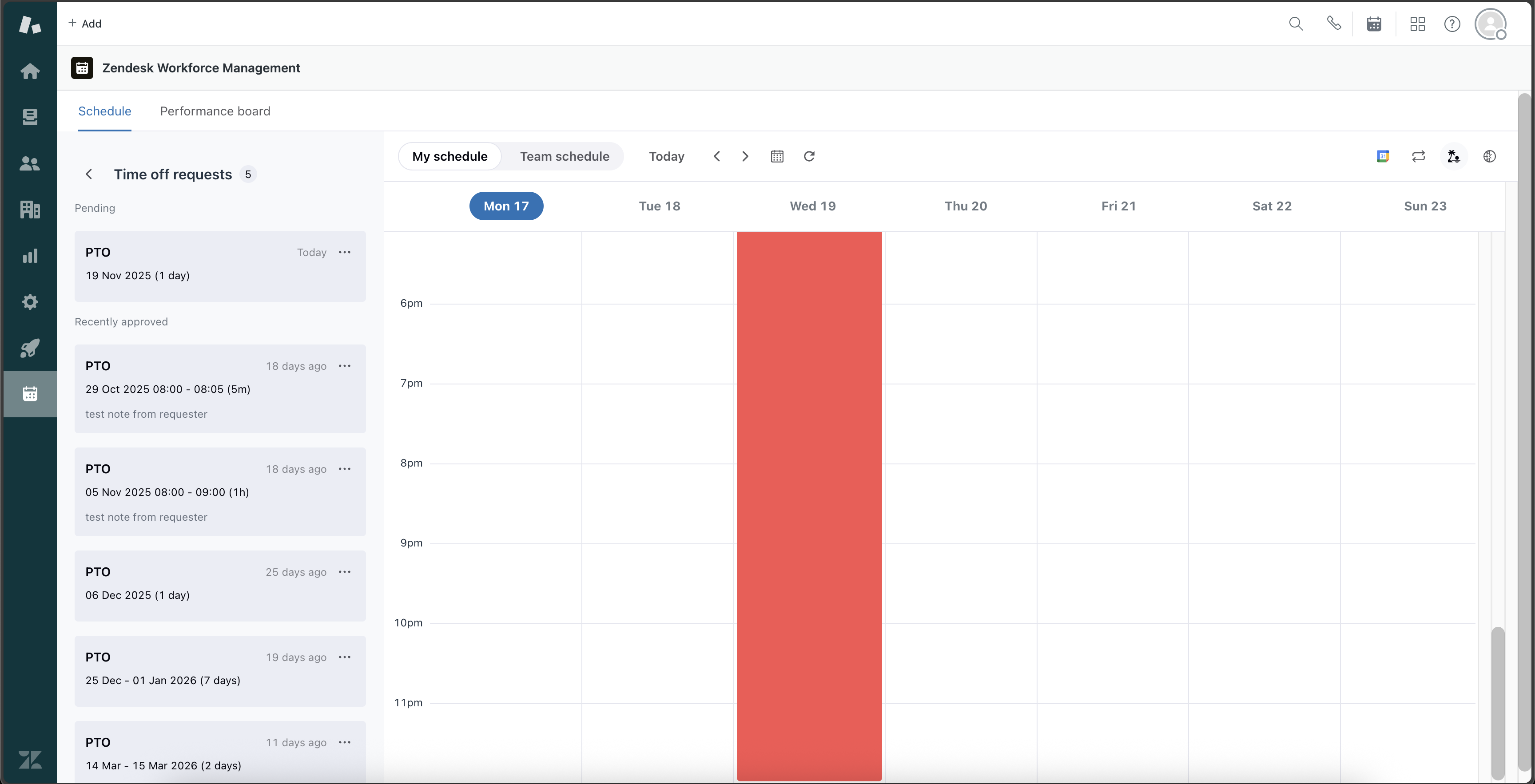The width and height of the screenshot is (1535, 784).
Task: Select the Schedule tab
Action: point(105,111)
